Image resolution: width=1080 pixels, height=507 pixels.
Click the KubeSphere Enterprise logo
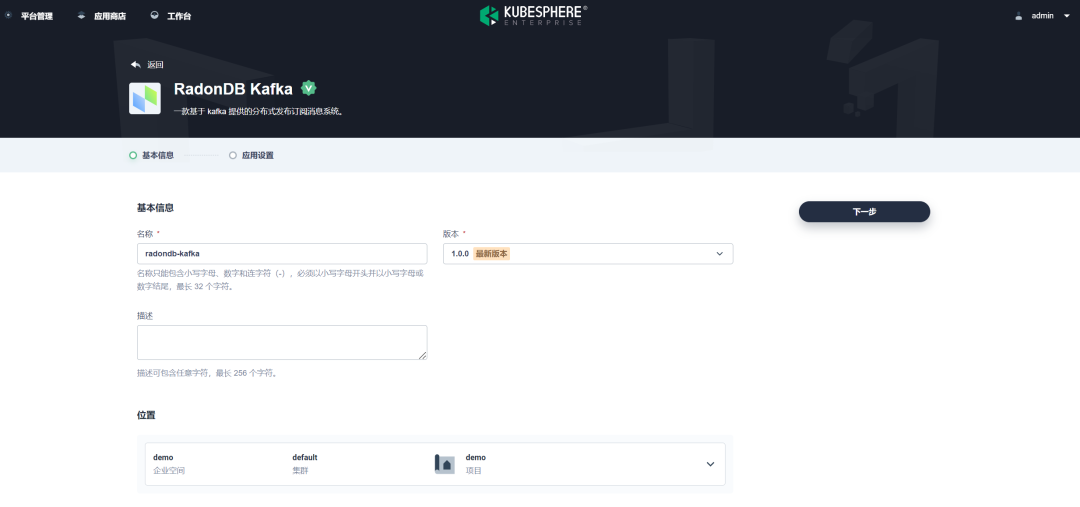(534, 15)
